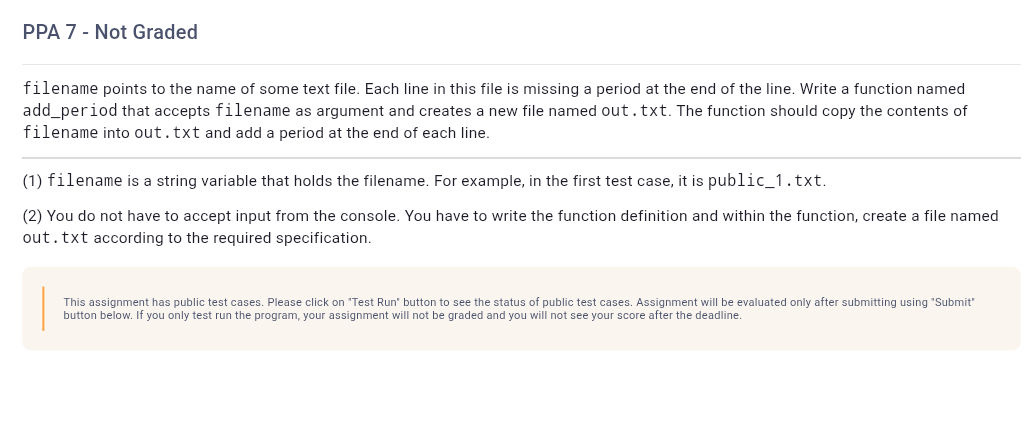Click "filename" in the phrase "accepts filename as argument"
Viewport: 1027px width, 422px height.
(252, 111)
